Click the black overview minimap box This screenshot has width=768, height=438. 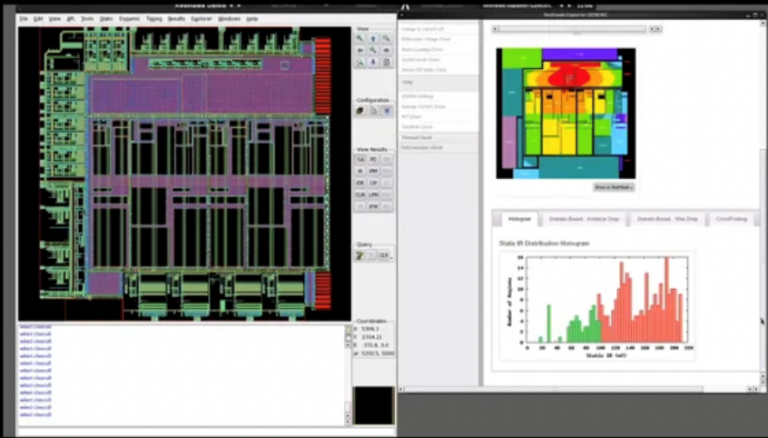(373, 405)
